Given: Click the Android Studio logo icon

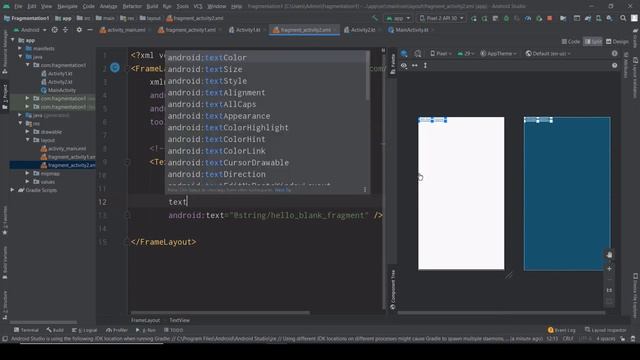Looking at the screenshot, I should point(6,6).
